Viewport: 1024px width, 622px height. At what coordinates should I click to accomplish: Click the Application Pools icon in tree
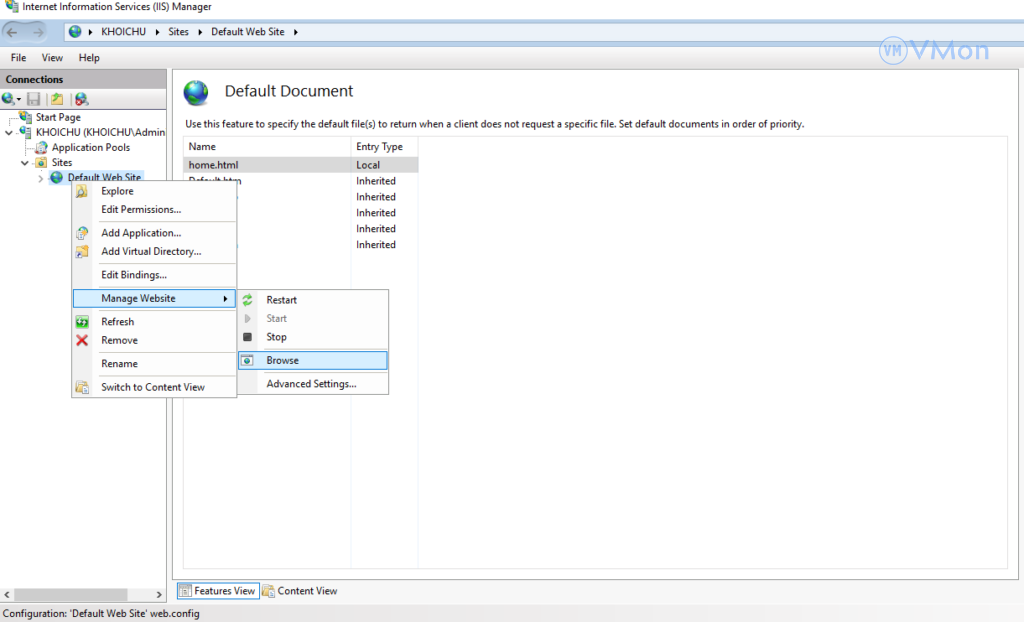click(x=41, y=147)
